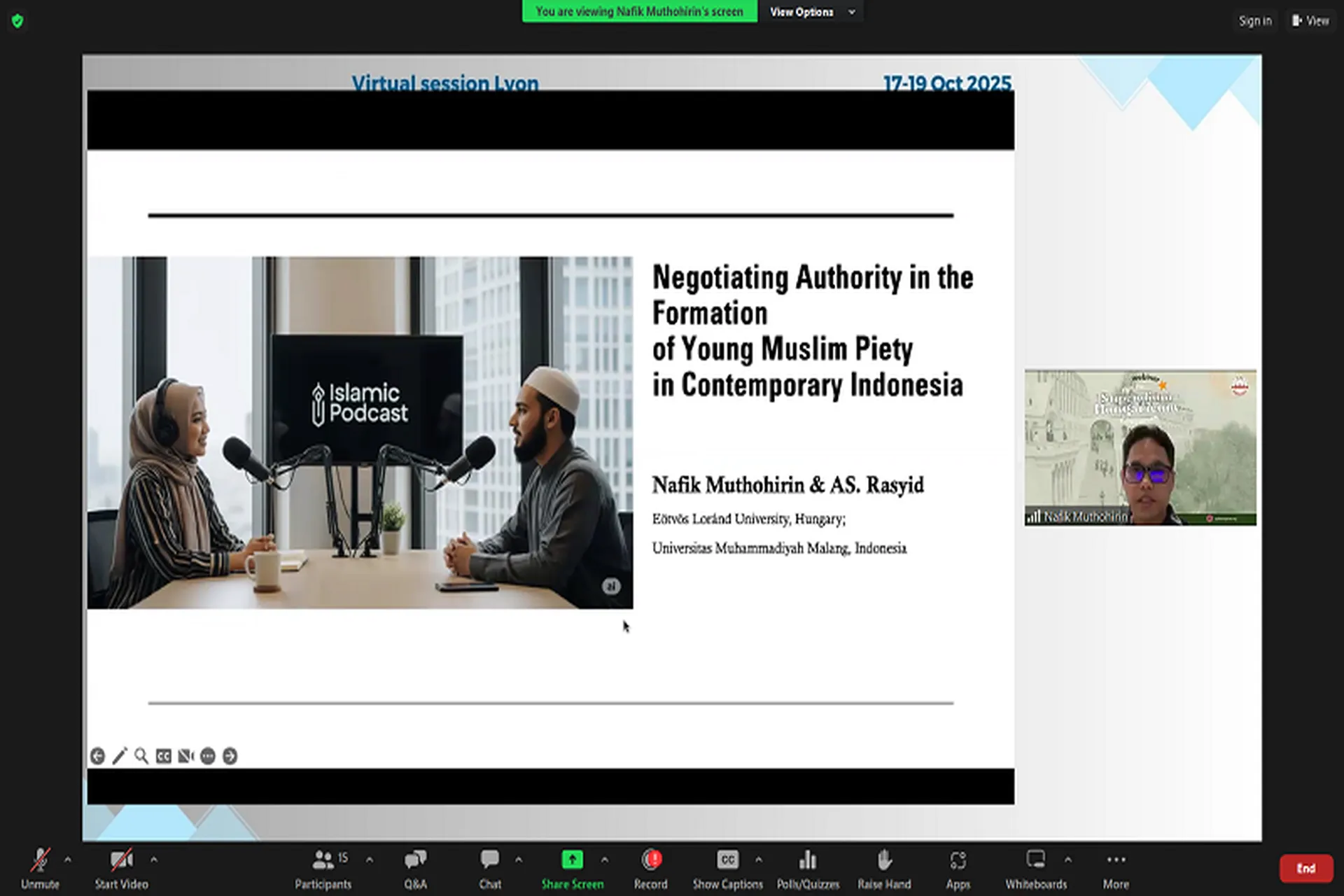The height and width of the screenshot is (896, 1344).
Task: Select Nafik Muthohirin's video thumbnail
Action: coord(1140,448)
